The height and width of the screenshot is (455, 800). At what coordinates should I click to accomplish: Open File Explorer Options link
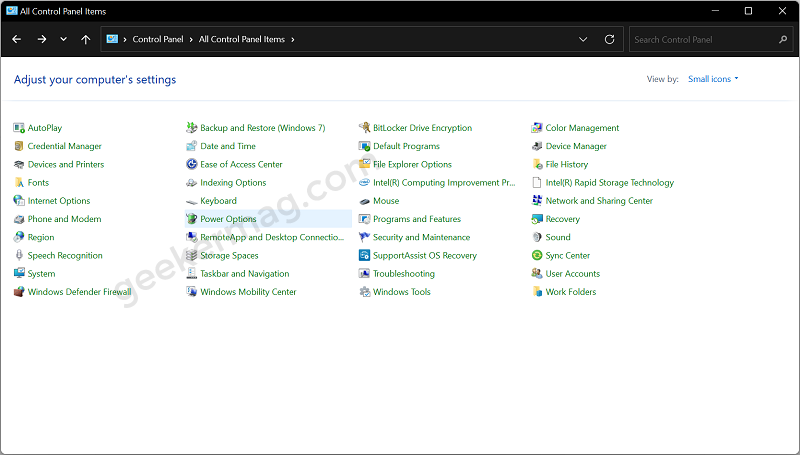(x=412, y=164)
